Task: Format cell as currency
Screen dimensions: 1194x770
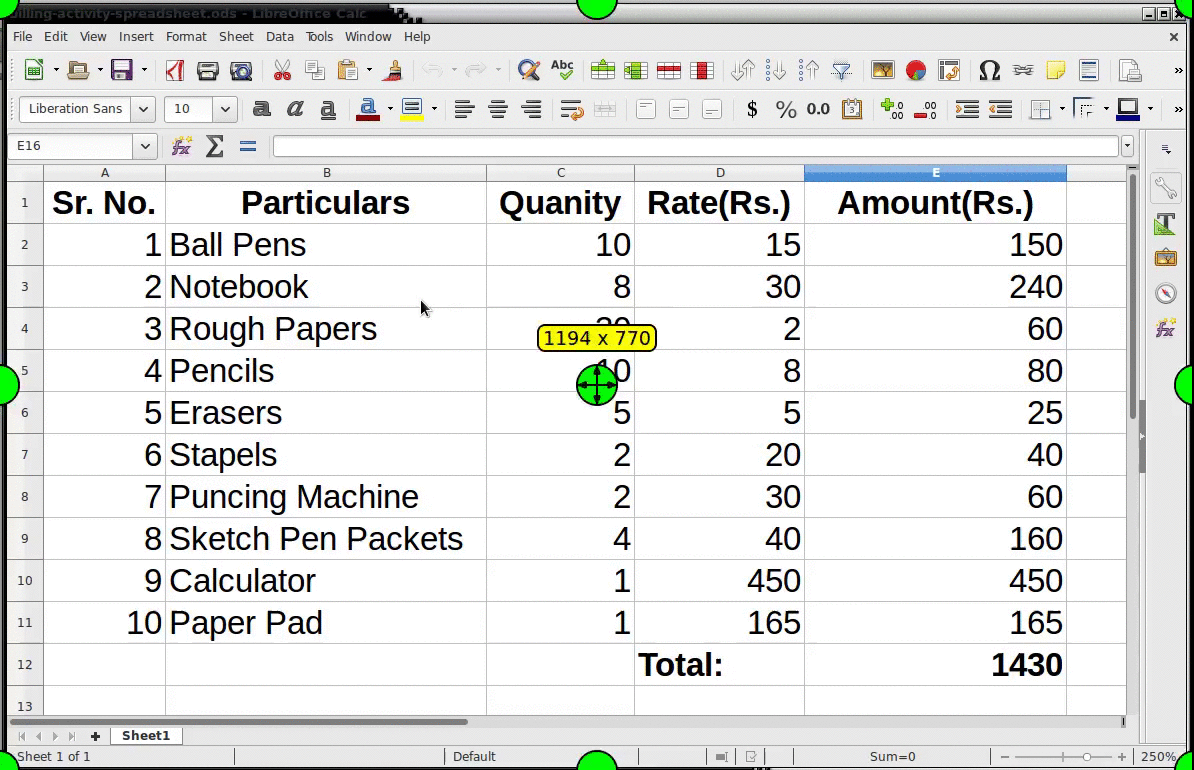Action: (752, 109)
